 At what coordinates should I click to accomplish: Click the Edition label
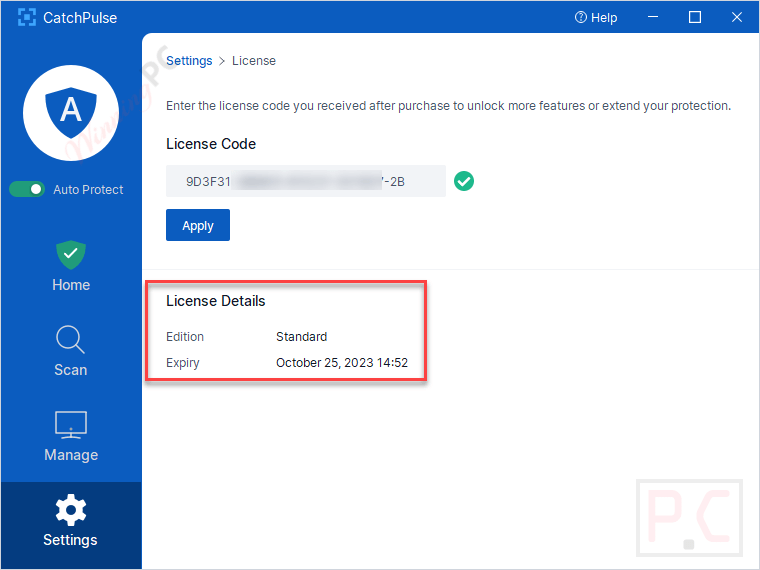tap(185, 336)
